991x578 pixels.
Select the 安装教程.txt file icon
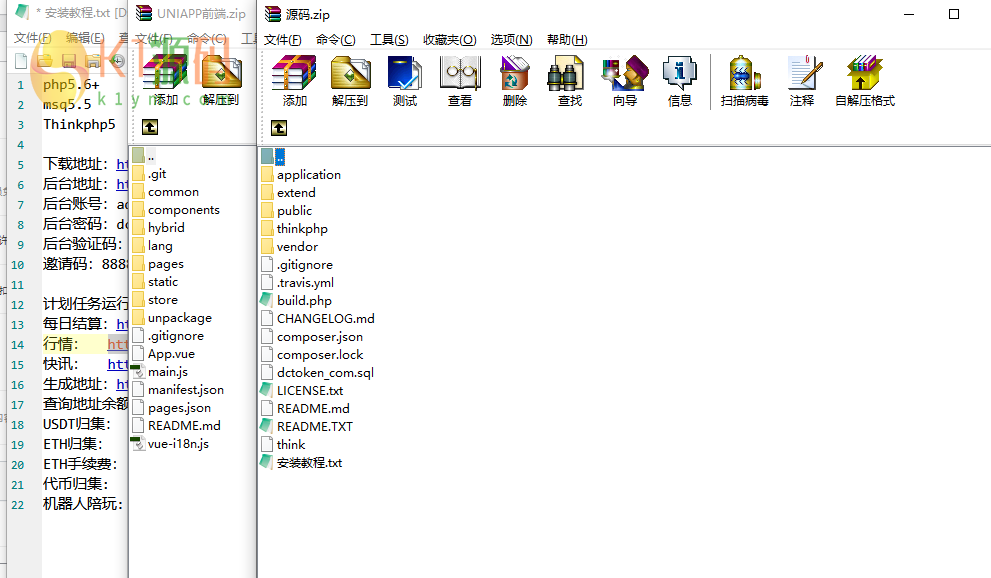(x=267, y=462)
